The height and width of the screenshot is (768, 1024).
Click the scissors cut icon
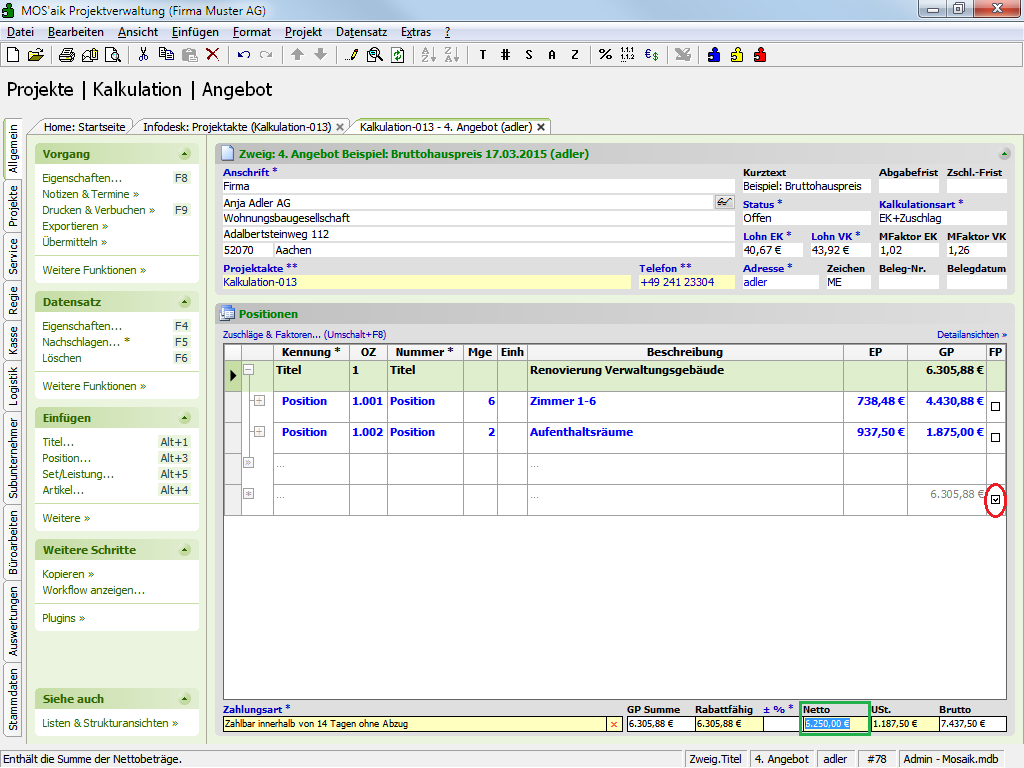[x=143, y=54]
